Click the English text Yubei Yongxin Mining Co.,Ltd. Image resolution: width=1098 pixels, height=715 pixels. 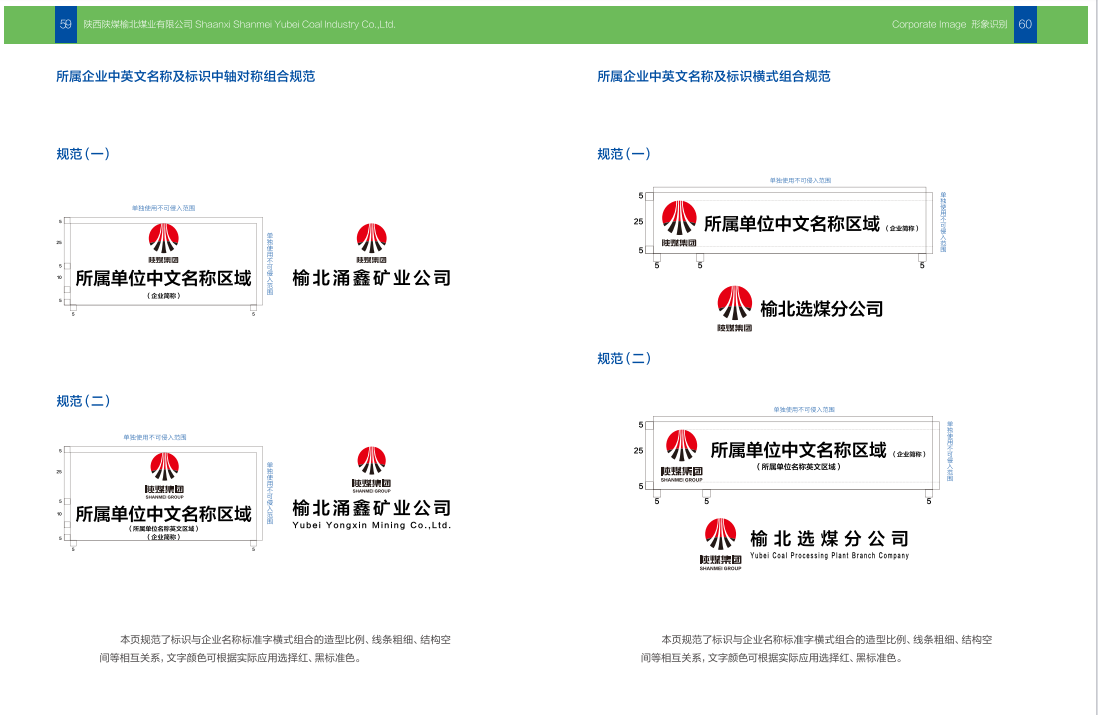click(371, 525)
